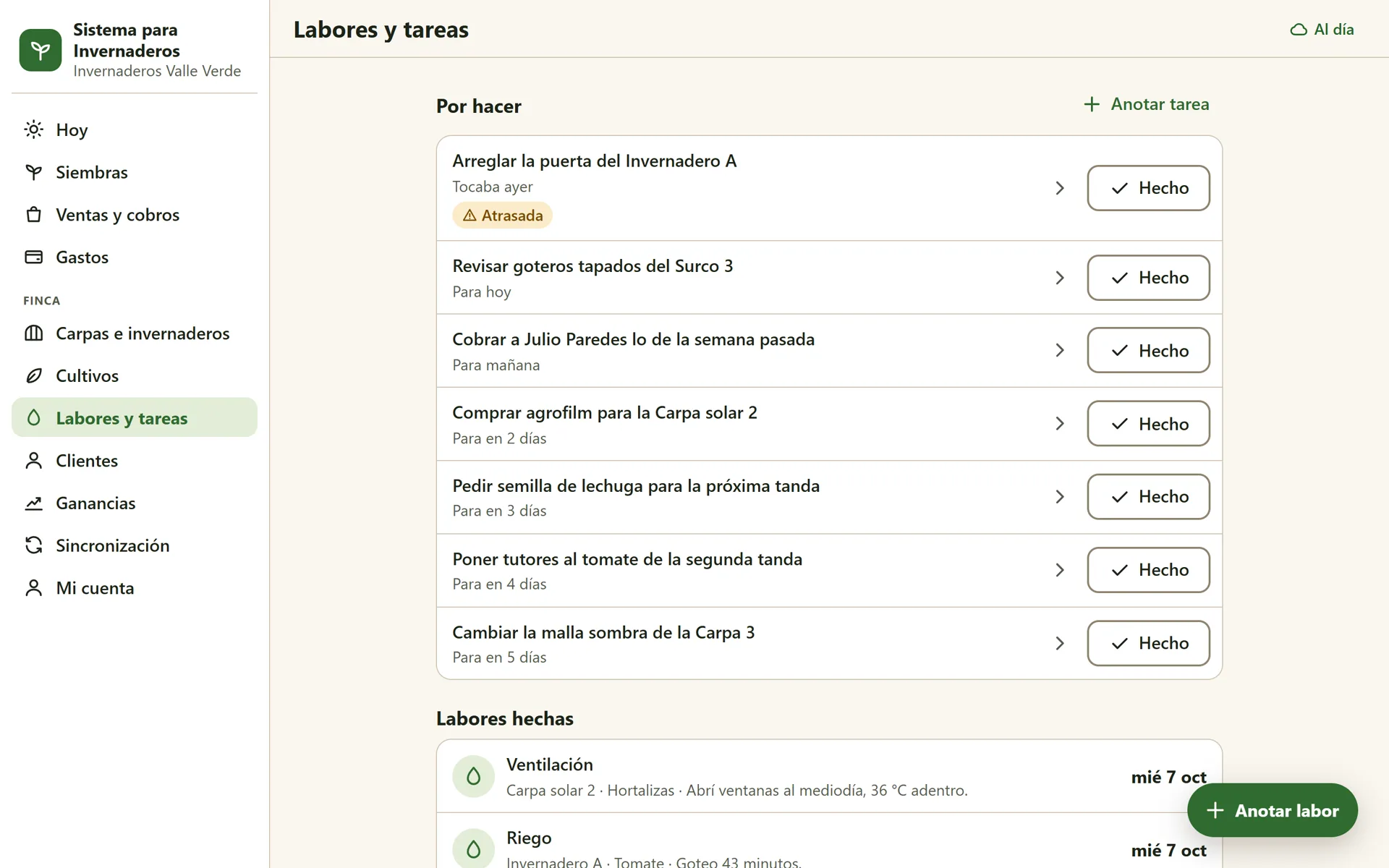
Task: Click the Atrasada warning badge
Action: (503, 216)
